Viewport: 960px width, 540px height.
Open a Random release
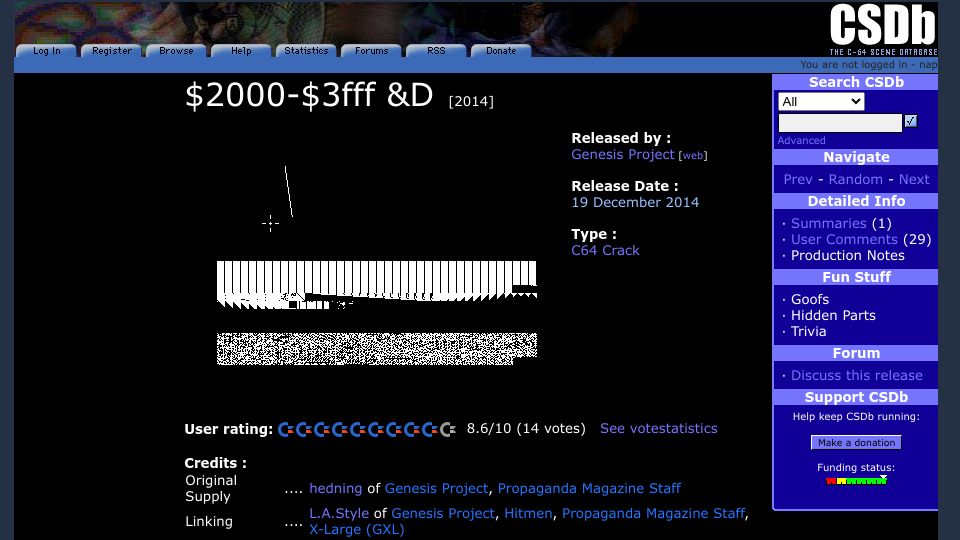click(x=855, y=179)
